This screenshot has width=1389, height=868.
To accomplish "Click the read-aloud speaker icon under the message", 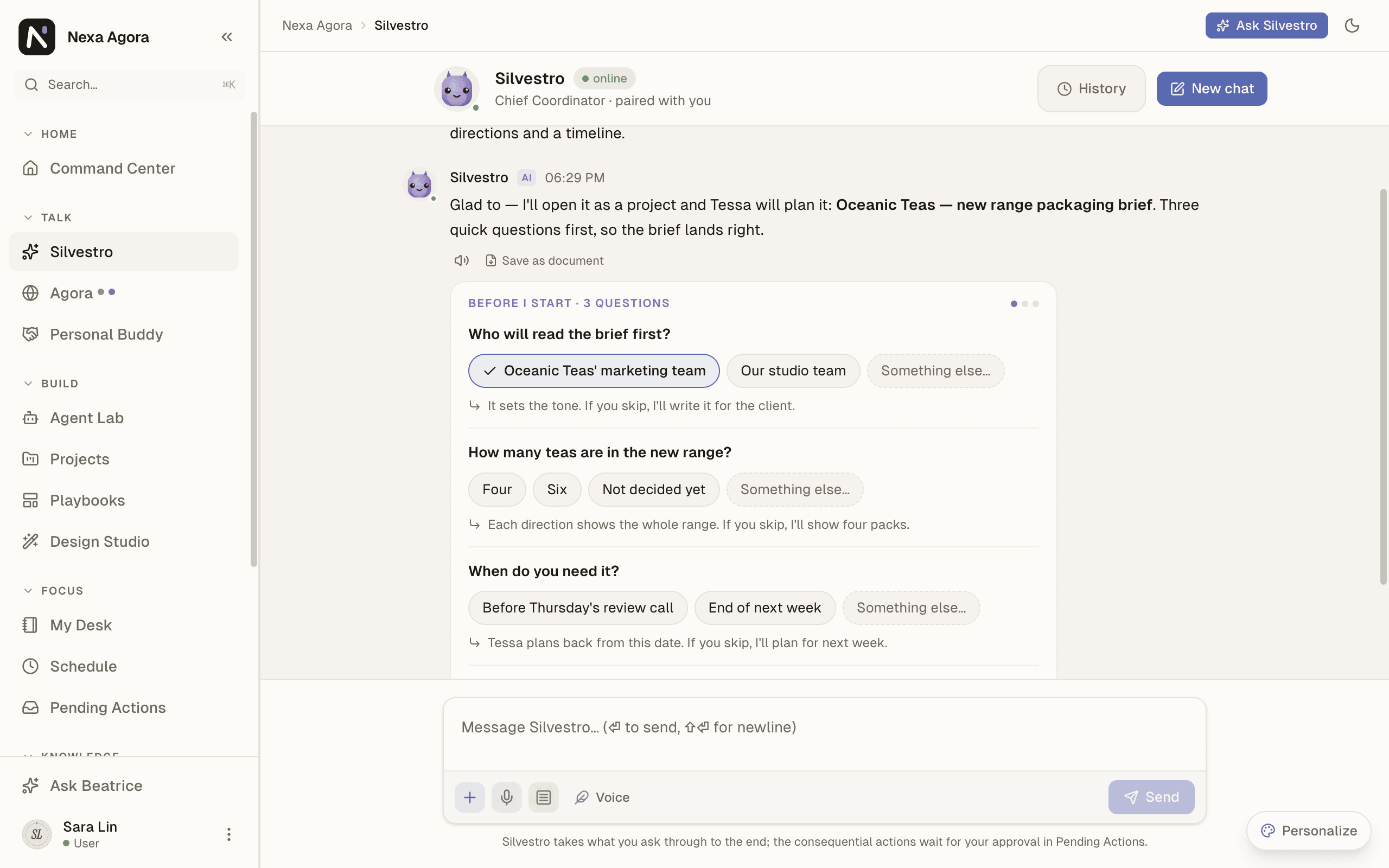I will click(462, 260).
